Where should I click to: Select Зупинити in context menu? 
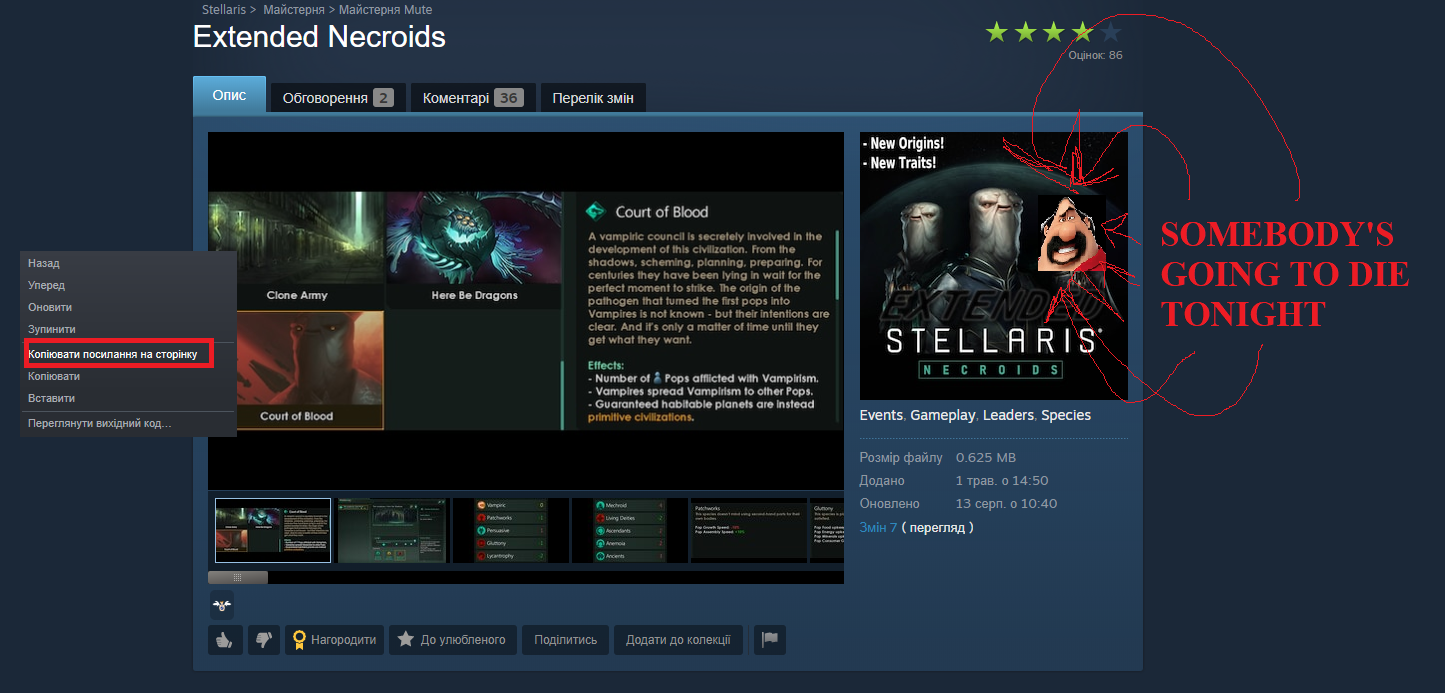pos(128,329)
